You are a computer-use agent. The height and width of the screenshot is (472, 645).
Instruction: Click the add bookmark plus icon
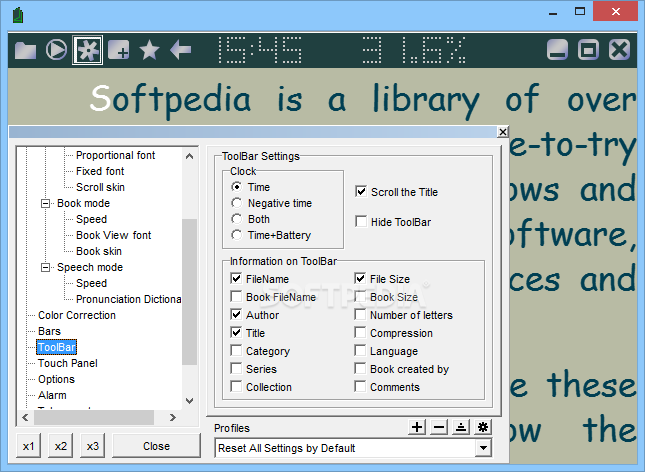point(118,51)
